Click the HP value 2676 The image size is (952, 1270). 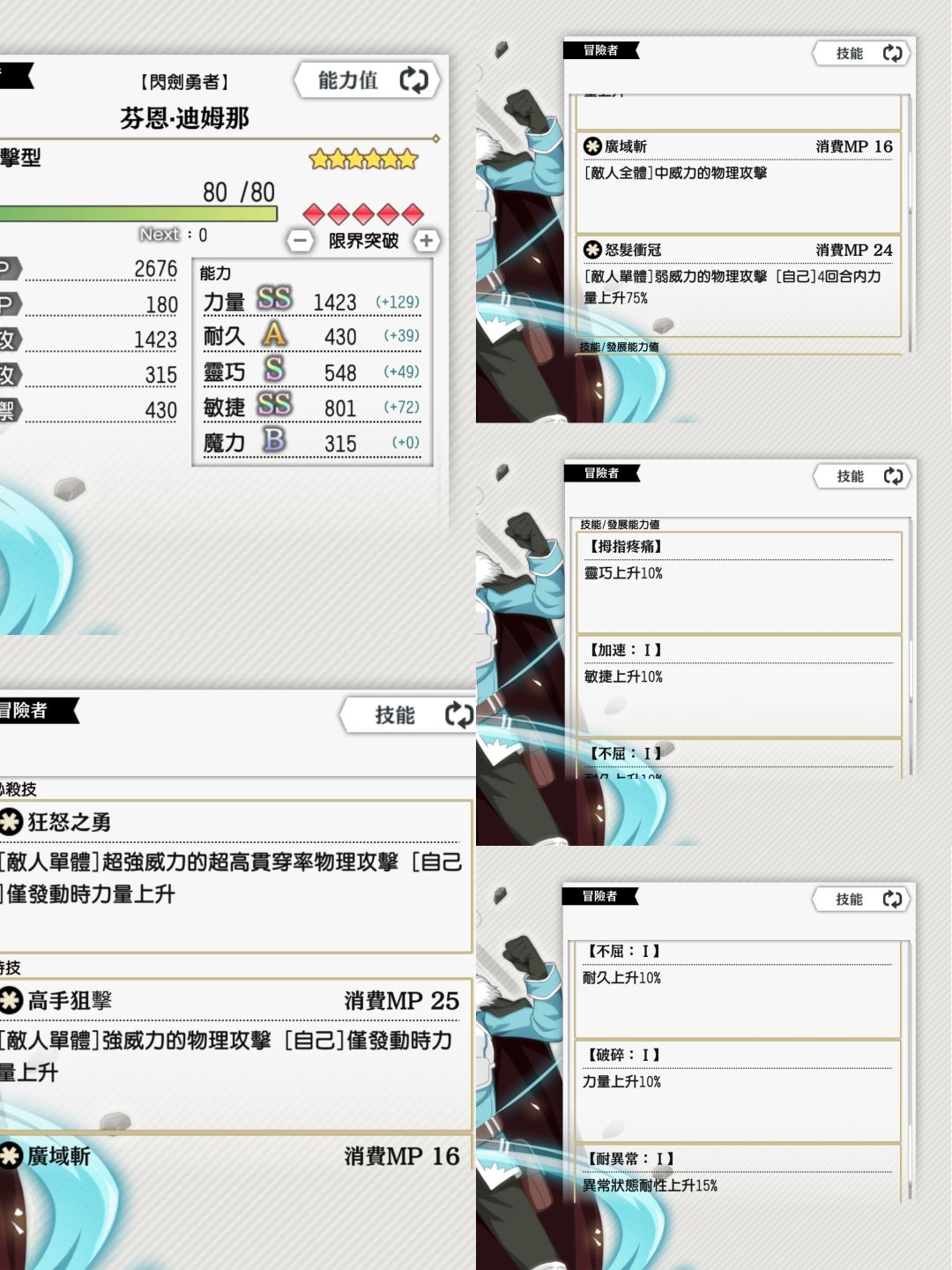(155, 269)
